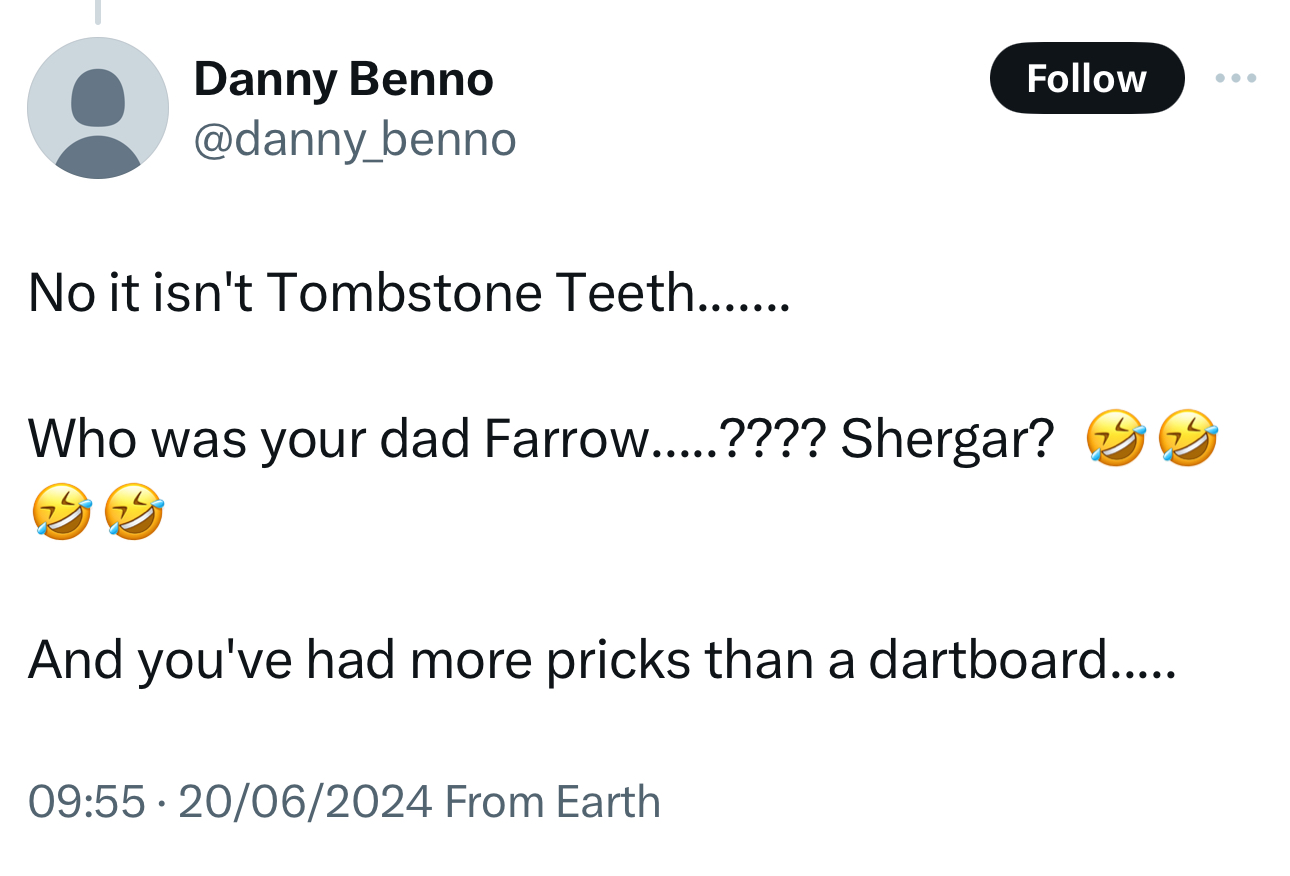Click the 20/06/2024 post date
The width and height of the screenshot is (1290, 876).
pyautogui.click(x=305, y=802)
